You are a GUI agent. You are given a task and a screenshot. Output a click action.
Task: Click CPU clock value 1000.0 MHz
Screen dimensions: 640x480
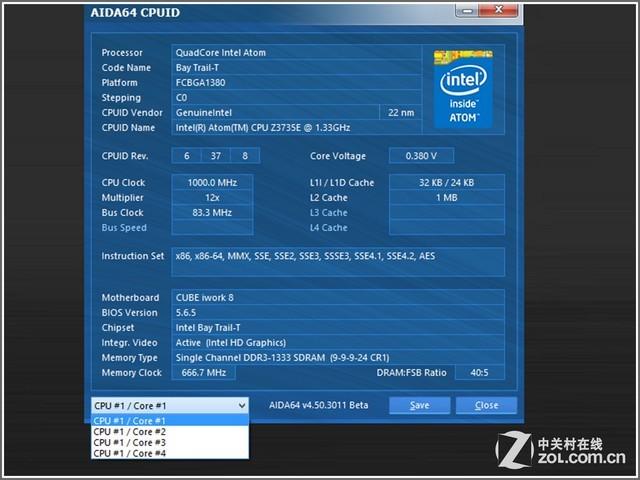pyautogui.click(x=212, y=183)
